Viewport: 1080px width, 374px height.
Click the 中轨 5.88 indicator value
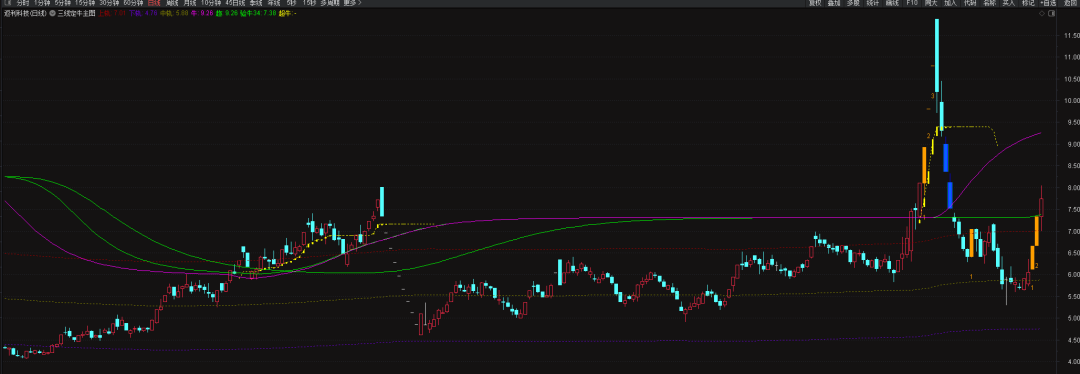coord(174,13)
